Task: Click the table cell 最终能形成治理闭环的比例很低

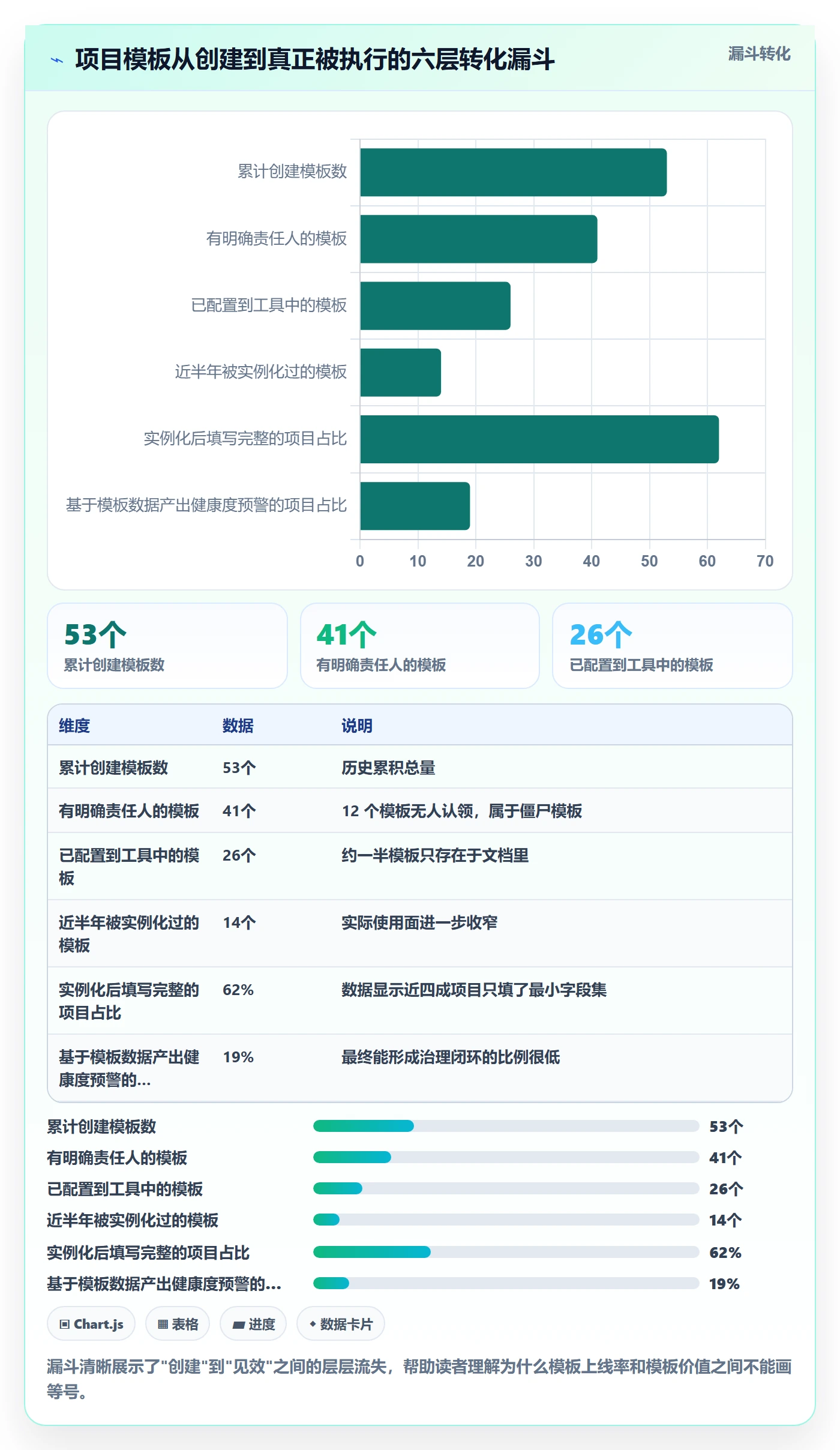Action: pyautogui.click(x=451, y=1057)
